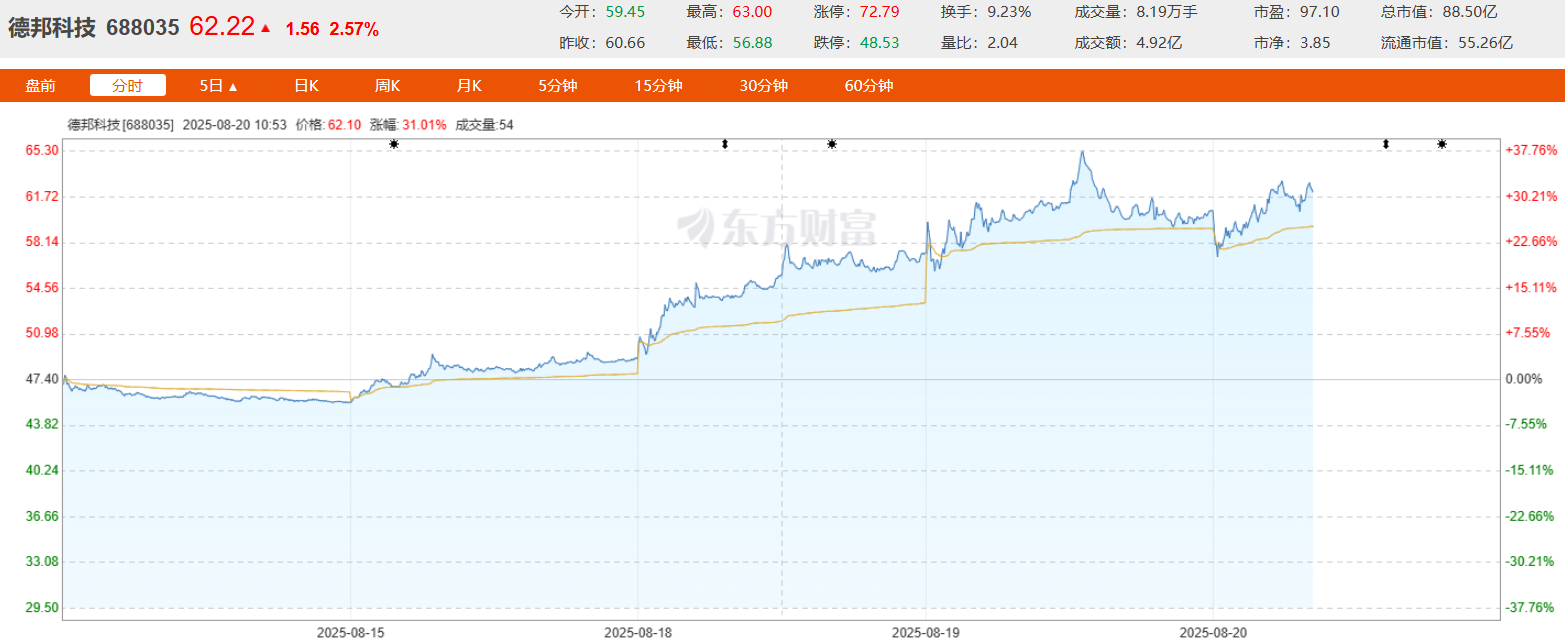Click the 德邦科技 stock name in the header
Screen dimensions: 1565x640
(52, 28)
